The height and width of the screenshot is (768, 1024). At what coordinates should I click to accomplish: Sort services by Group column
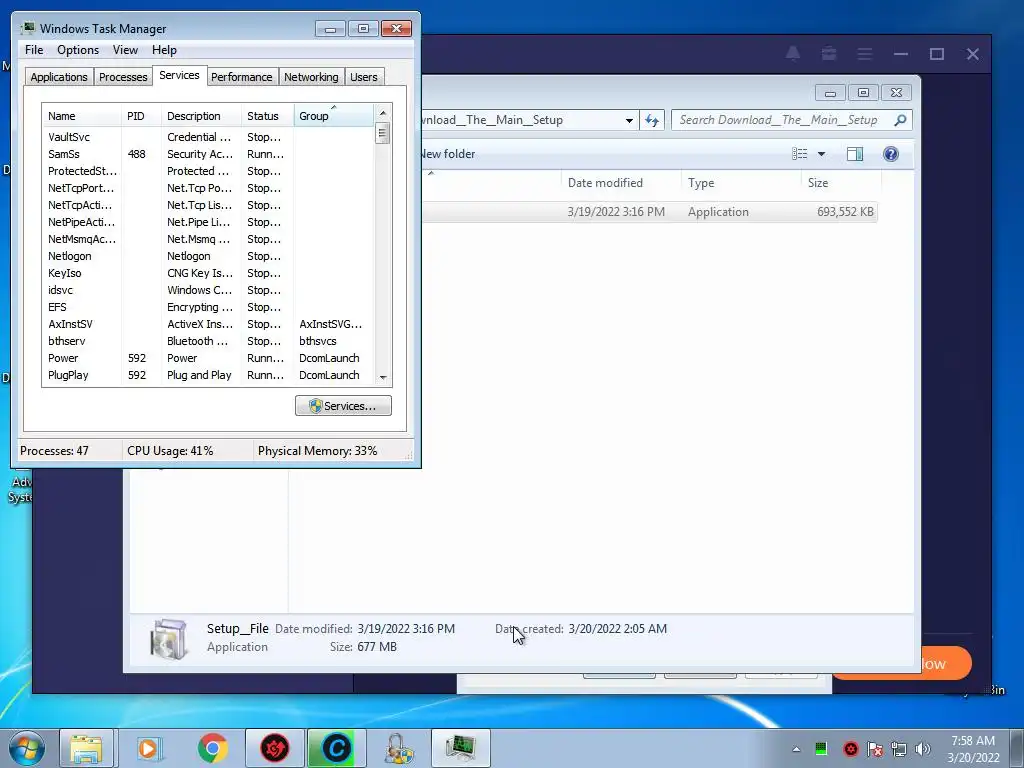(334, 116)
